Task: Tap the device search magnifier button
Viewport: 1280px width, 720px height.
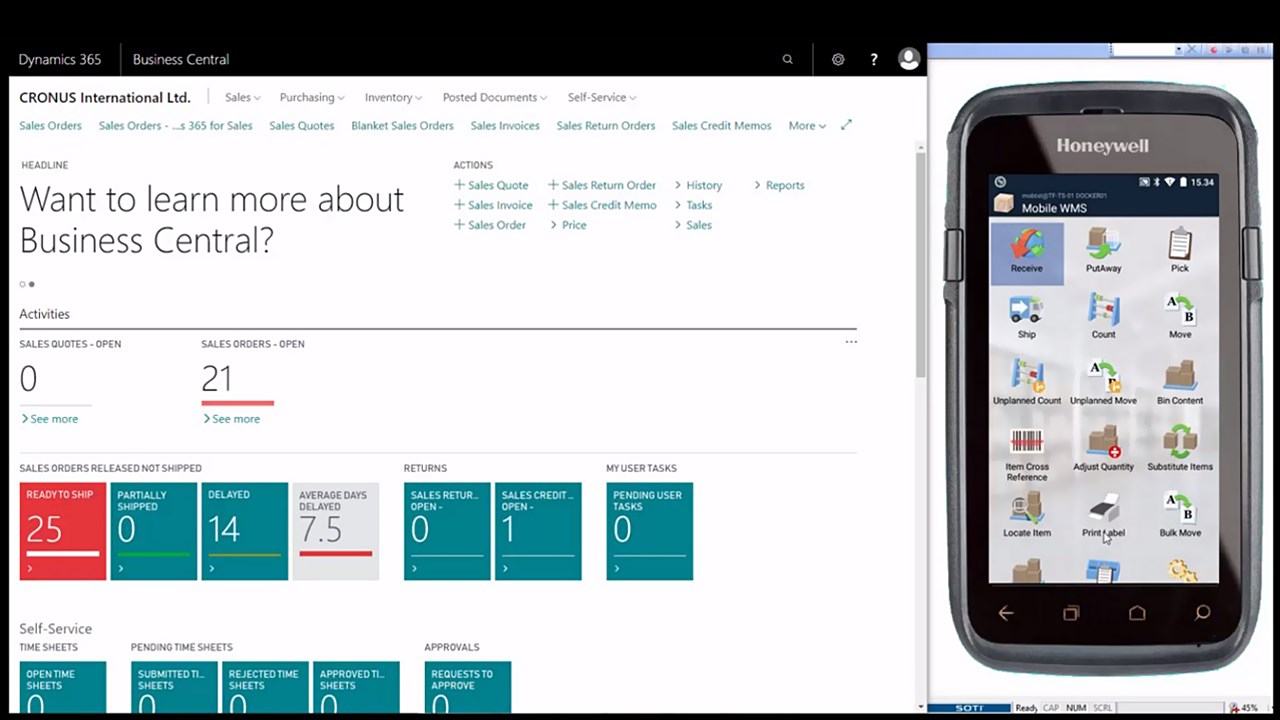Action: point(1203,612)
